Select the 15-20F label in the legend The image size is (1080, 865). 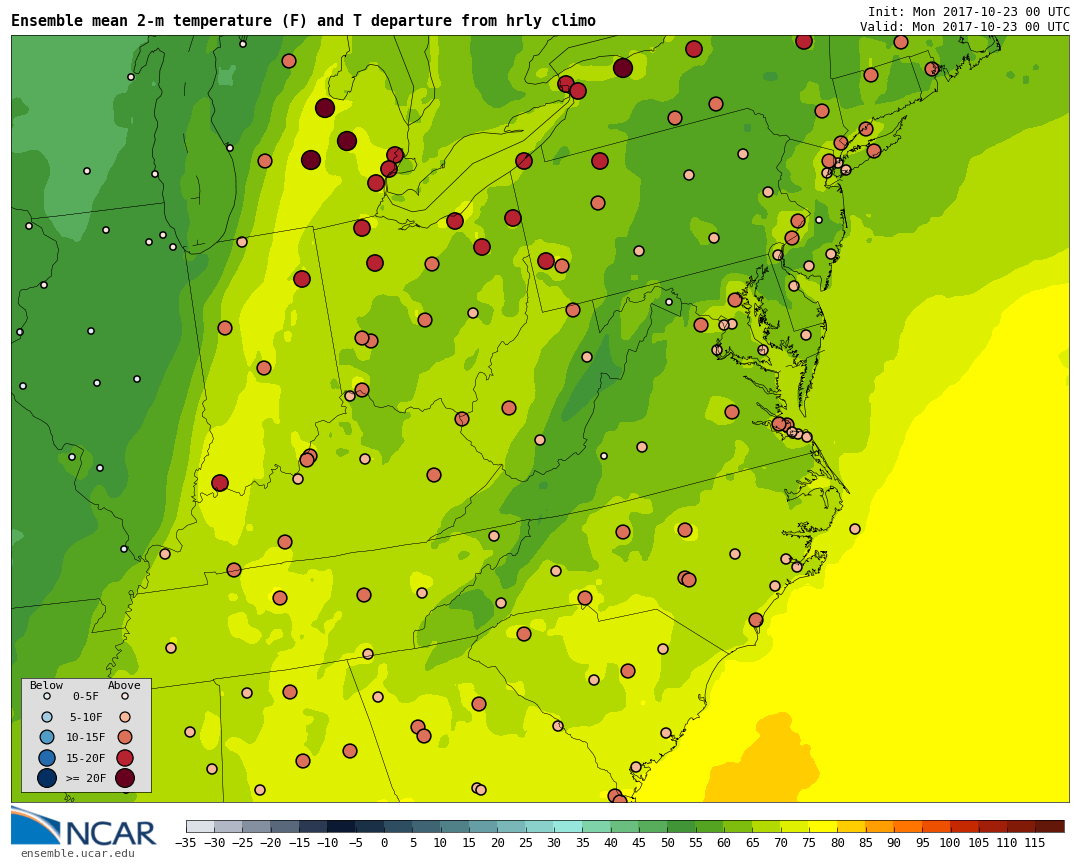point(85,758)
